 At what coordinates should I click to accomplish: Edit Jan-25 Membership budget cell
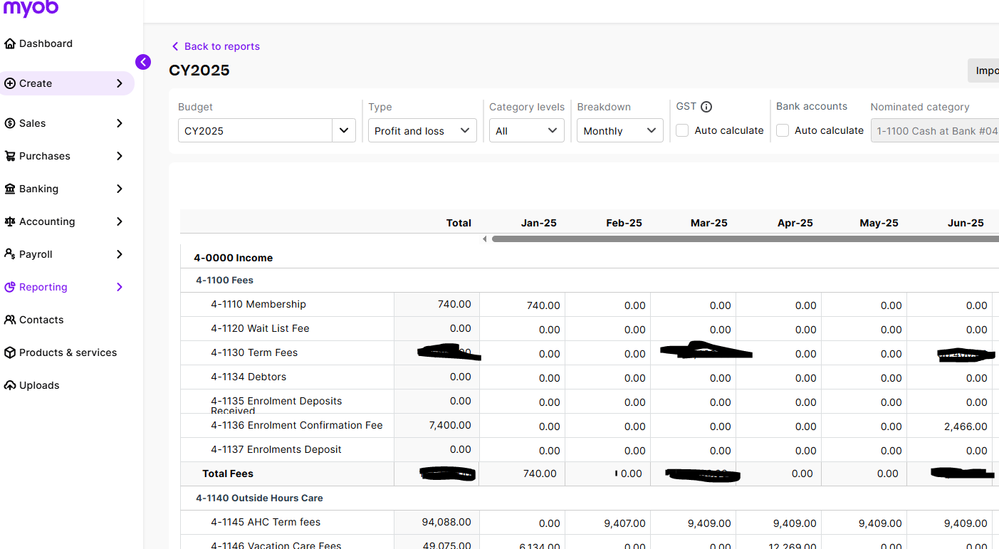(522, 305)
